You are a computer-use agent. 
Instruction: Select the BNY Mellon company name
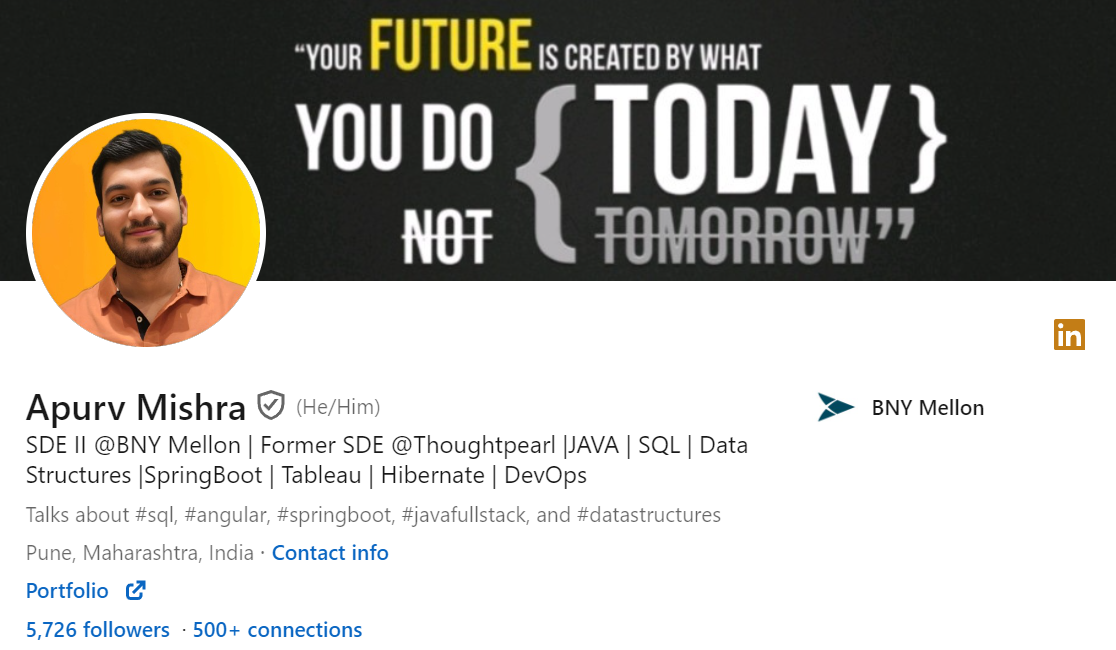(927, 408)
